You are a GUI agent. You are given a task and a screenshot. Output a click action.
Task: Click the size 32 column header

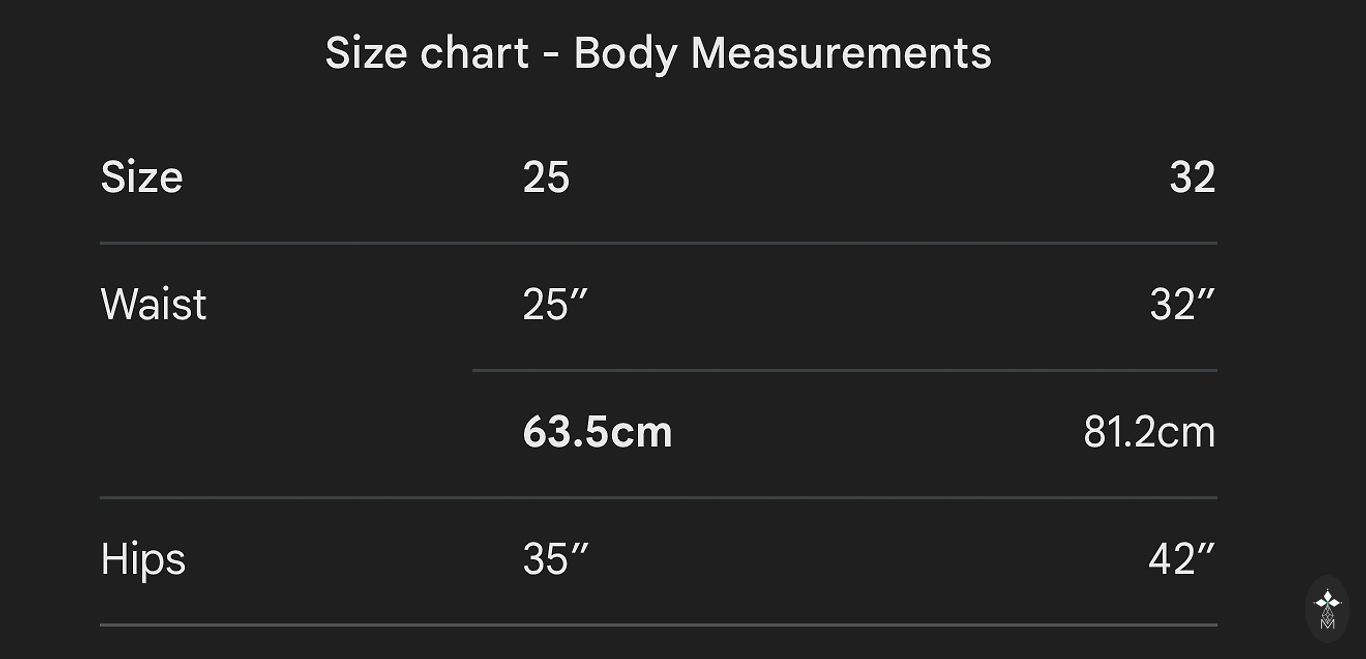click(x=1192, y=178)
